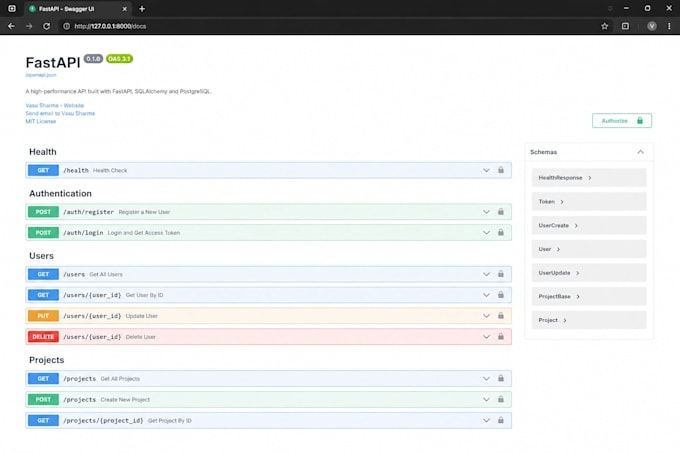
Task: Click the GET badge on /health
Action: click(x=43, y=170)
